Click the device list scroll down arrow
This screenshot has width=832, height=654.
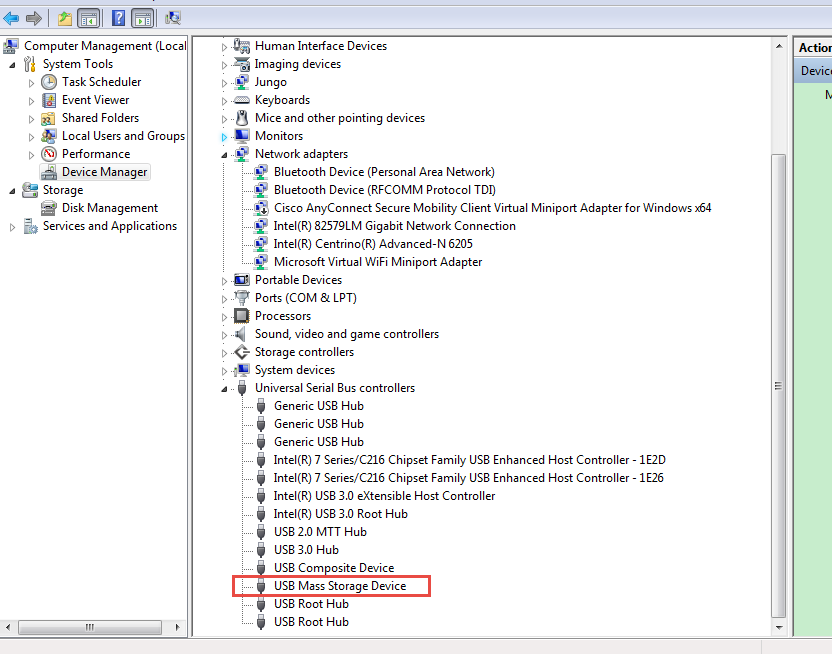pos(778,627)
